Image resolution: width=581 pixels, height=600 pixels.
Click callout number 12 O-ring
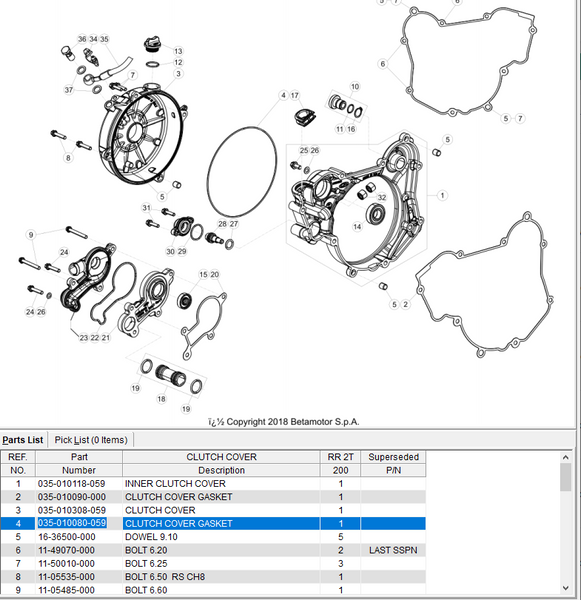click(x=178, y=62)
